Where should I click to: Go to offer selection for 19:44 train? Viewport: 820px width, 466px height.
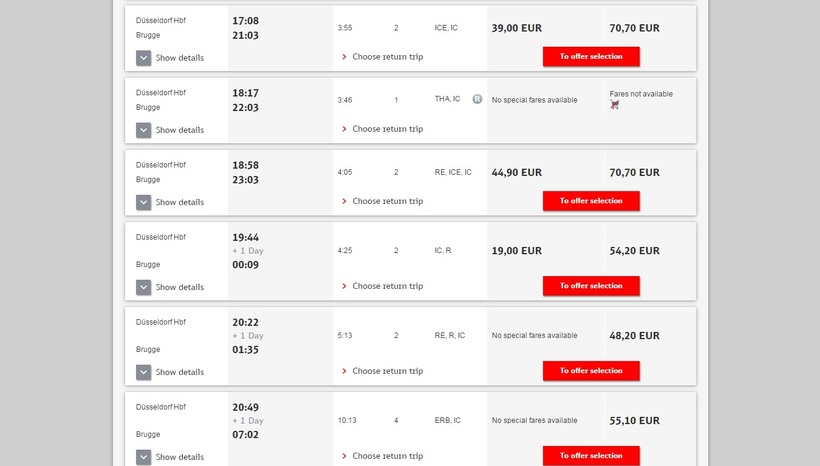point(591,286)
